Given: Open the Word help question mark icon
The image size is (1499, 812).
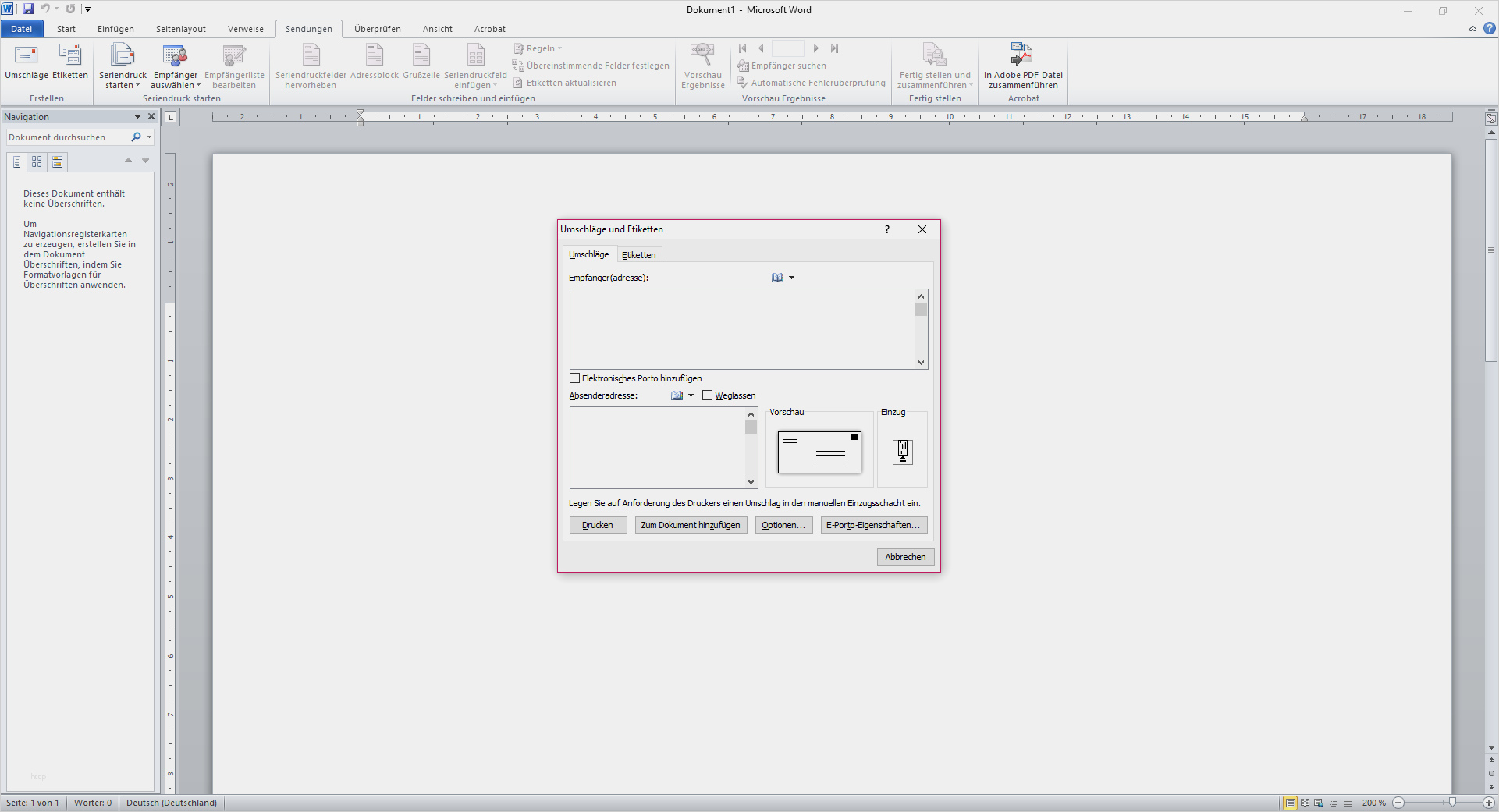Looking at the screenshot, I should (x=1489, y=29).
